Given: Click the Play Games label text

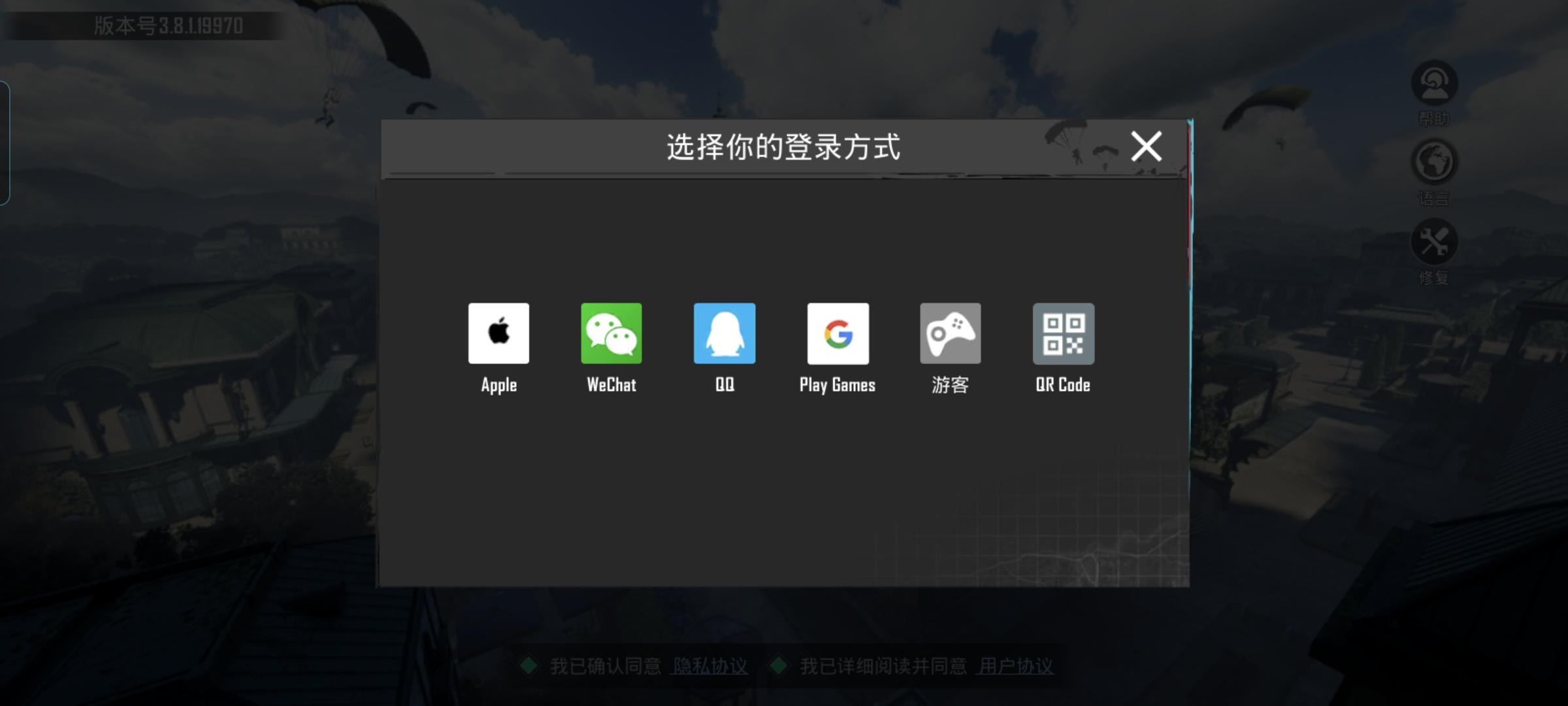Looking at the screenshot, I should pos(838,385).
